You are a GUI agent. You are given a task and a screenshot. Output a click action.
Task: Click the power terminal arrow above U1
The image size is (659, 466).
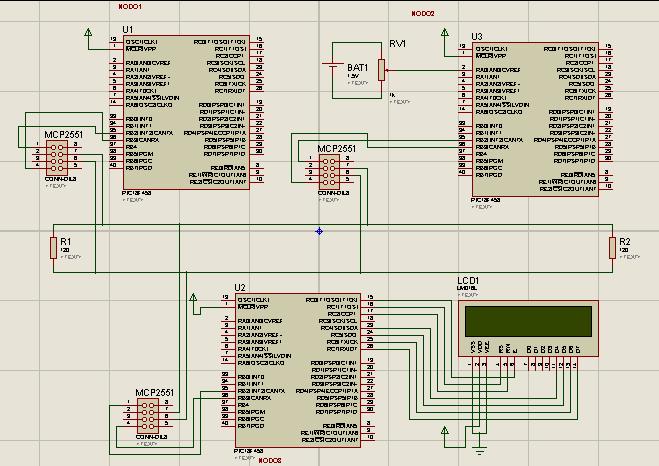[89, 34]
